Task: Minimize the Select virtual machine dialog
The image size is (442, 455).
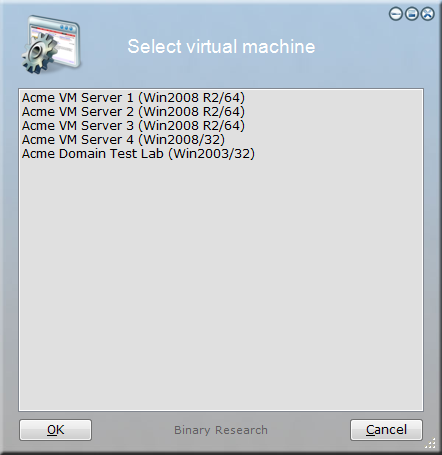Action: (x=396, y=14)
